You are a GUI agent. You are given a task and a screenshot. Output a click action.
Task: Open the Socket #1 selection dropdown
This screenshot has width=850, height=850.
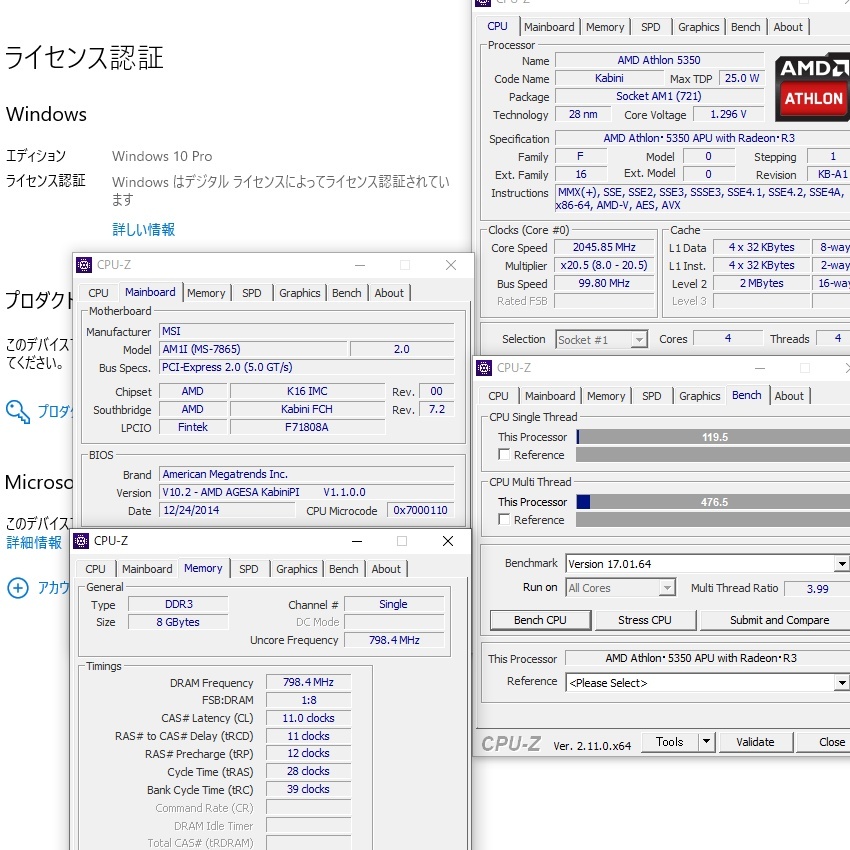coord(639,340)
